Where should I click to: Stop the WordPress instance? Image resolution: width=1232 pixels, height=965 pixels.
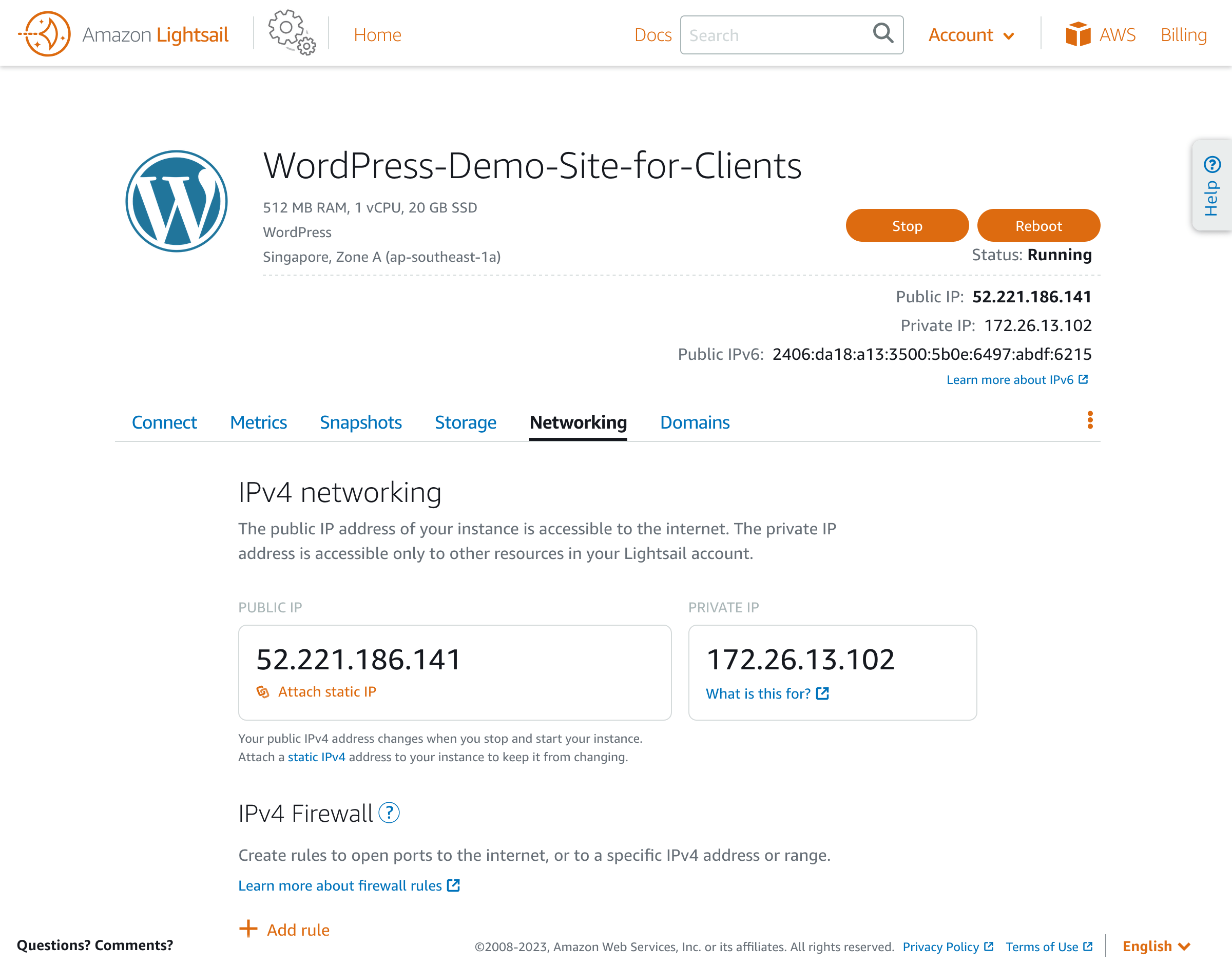coord(907,225)
